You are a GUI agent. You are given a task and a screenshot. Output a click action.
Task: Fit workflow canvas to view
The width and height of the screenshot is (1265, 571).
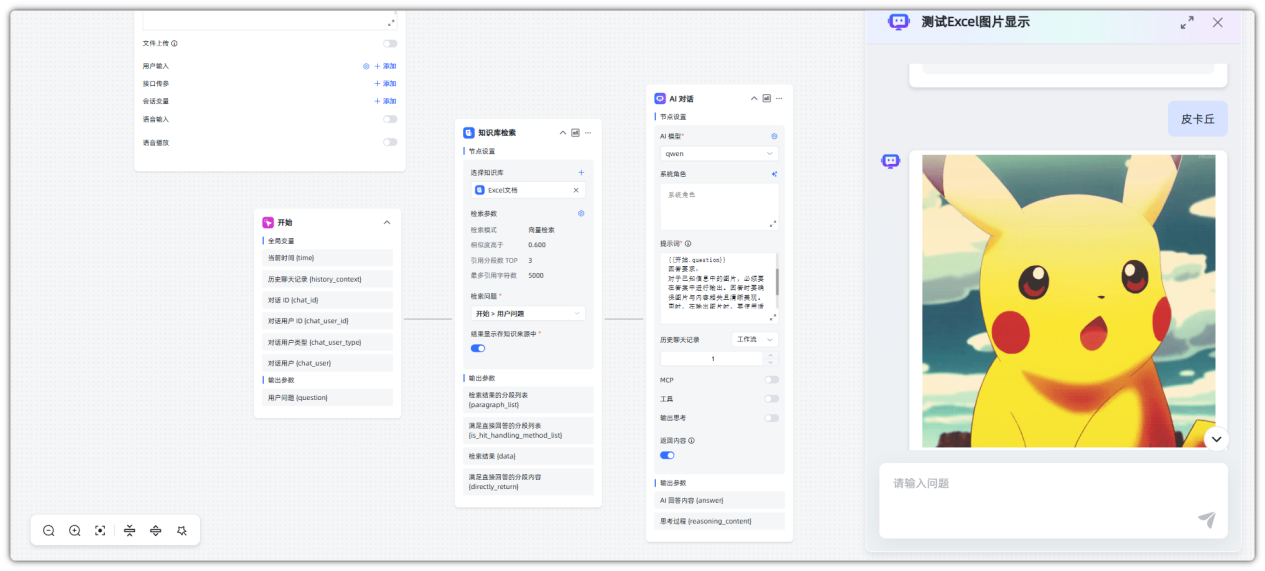pos(101,531)
